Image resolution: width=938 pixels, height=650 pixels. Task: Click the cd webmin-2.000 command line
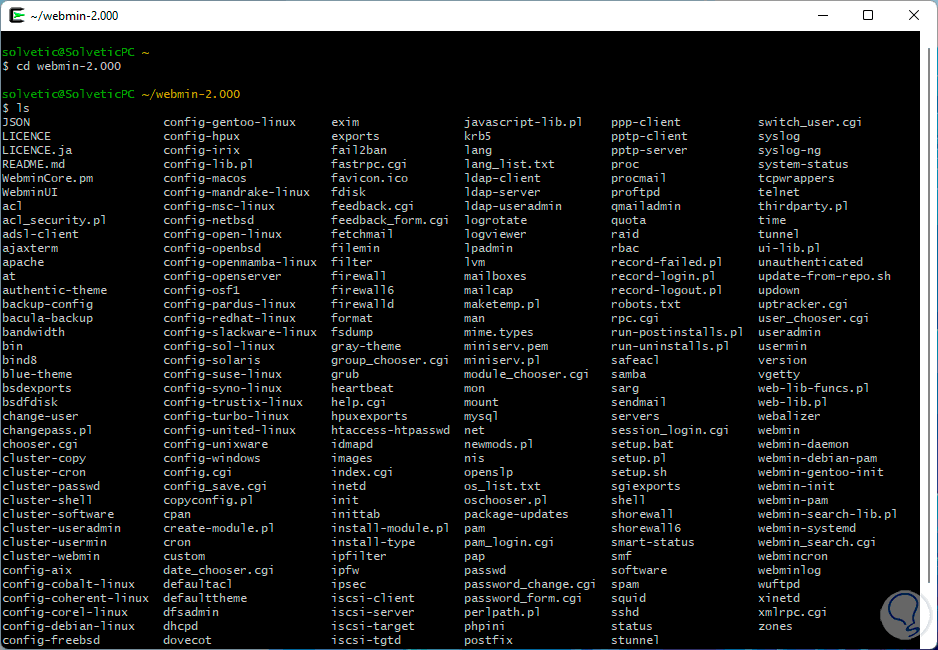(x=68, y=66)
